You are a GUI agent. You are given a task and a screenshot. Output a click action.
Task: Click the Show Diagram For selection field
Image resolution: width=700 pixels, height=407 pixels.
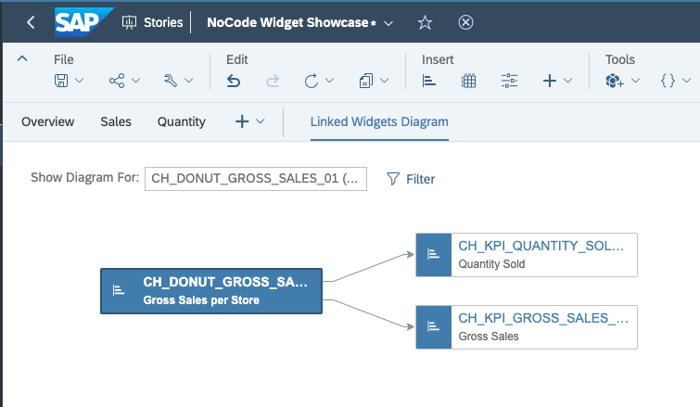point(256,179)
